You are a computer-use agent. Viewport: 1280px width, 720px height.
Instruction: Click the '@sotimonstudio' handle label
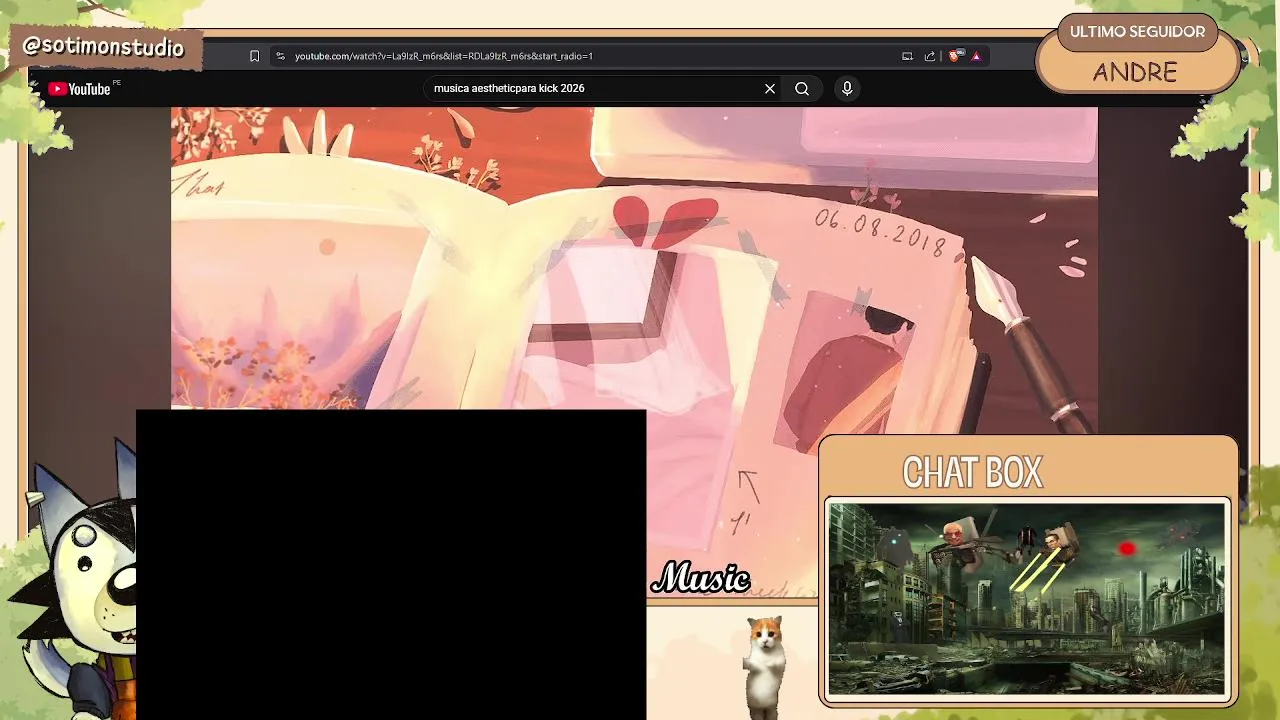click(x=104, y=47)
